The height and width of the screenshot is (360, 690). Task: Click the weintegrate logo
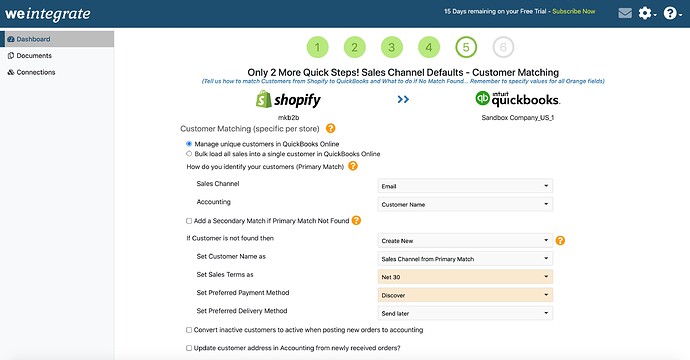[x=48, y=14]
